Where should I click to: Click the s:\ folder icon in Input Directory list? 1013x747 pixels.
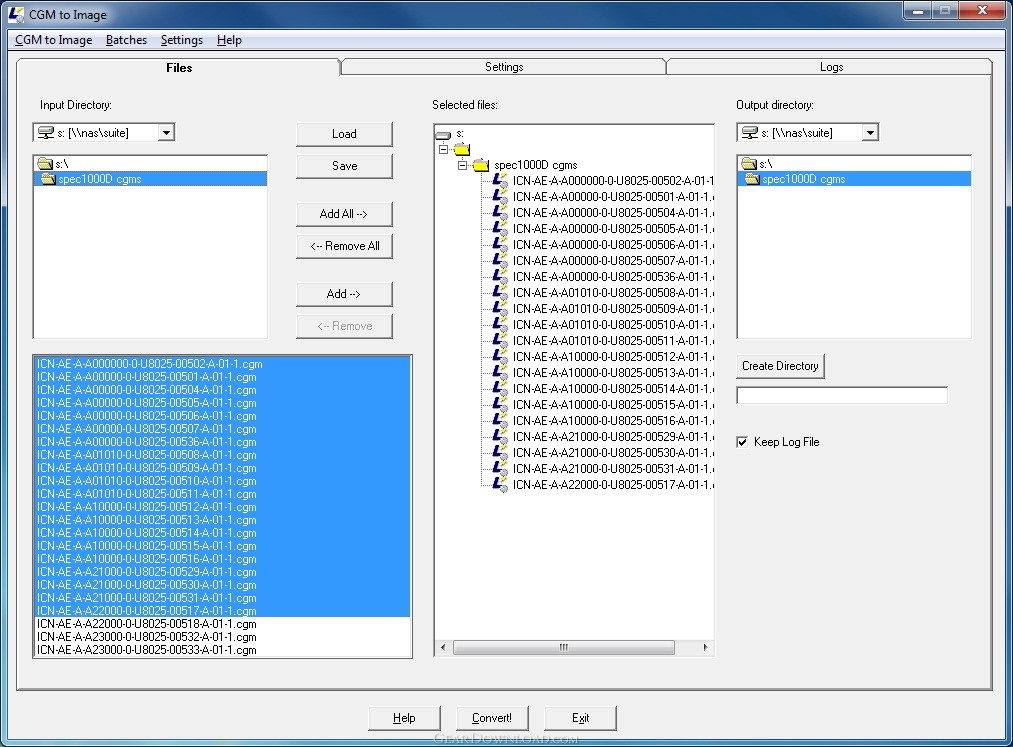(x=45, y=163)
